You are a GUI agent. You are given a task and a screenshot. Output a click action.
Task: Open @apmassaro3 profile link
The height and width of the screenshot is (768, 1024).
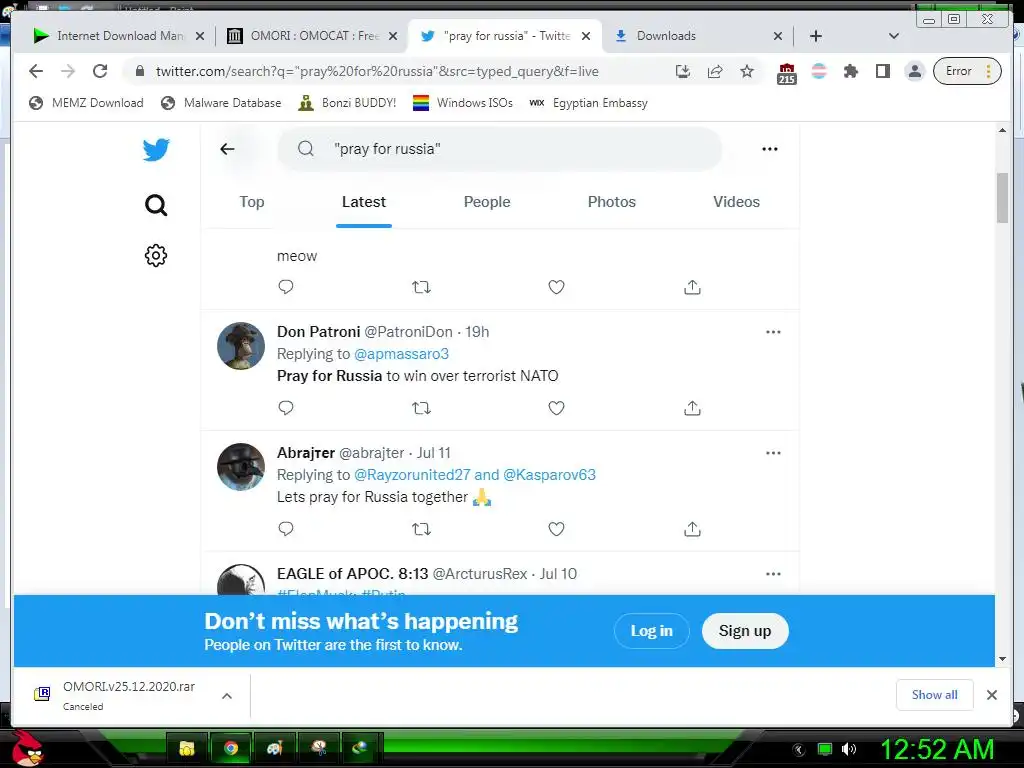click(x=402, y=354)
